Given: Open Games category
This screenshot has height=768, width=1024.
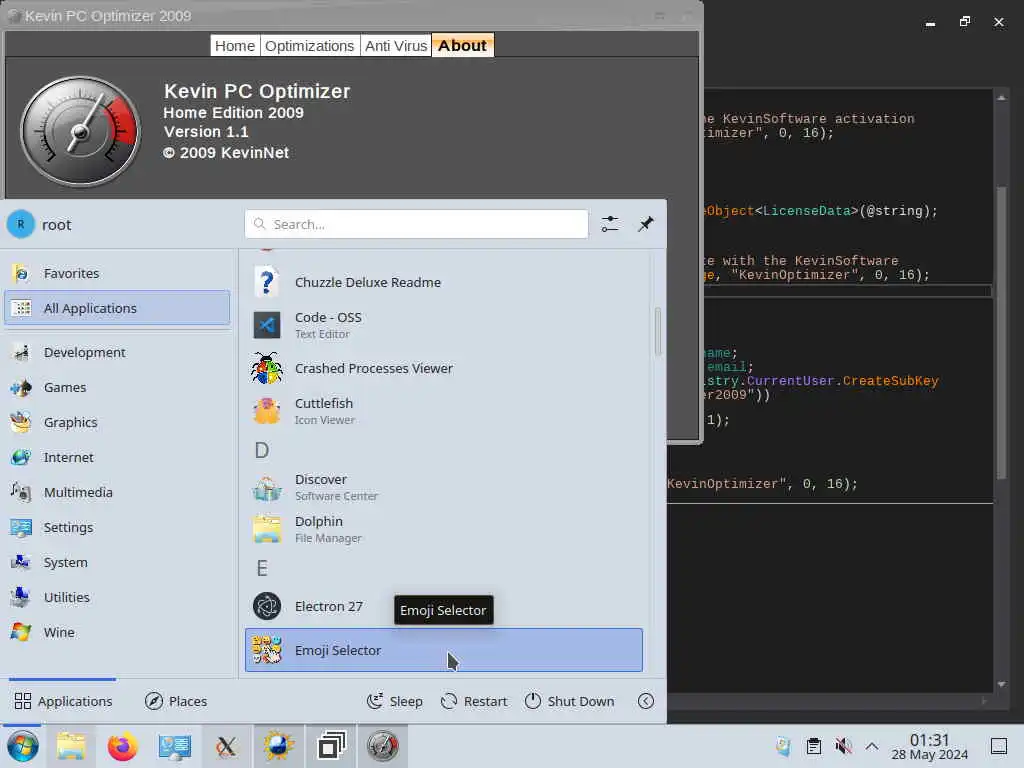Looking at the screenshot, I should tap(118, 387).
